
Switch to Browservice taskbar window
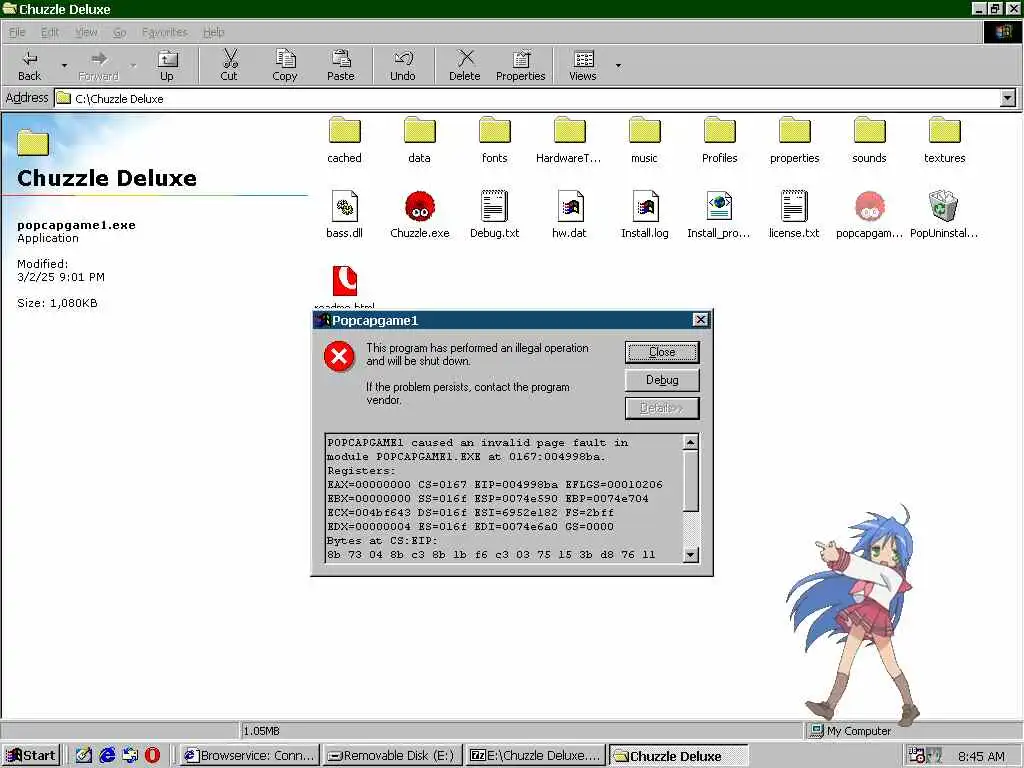249,756
